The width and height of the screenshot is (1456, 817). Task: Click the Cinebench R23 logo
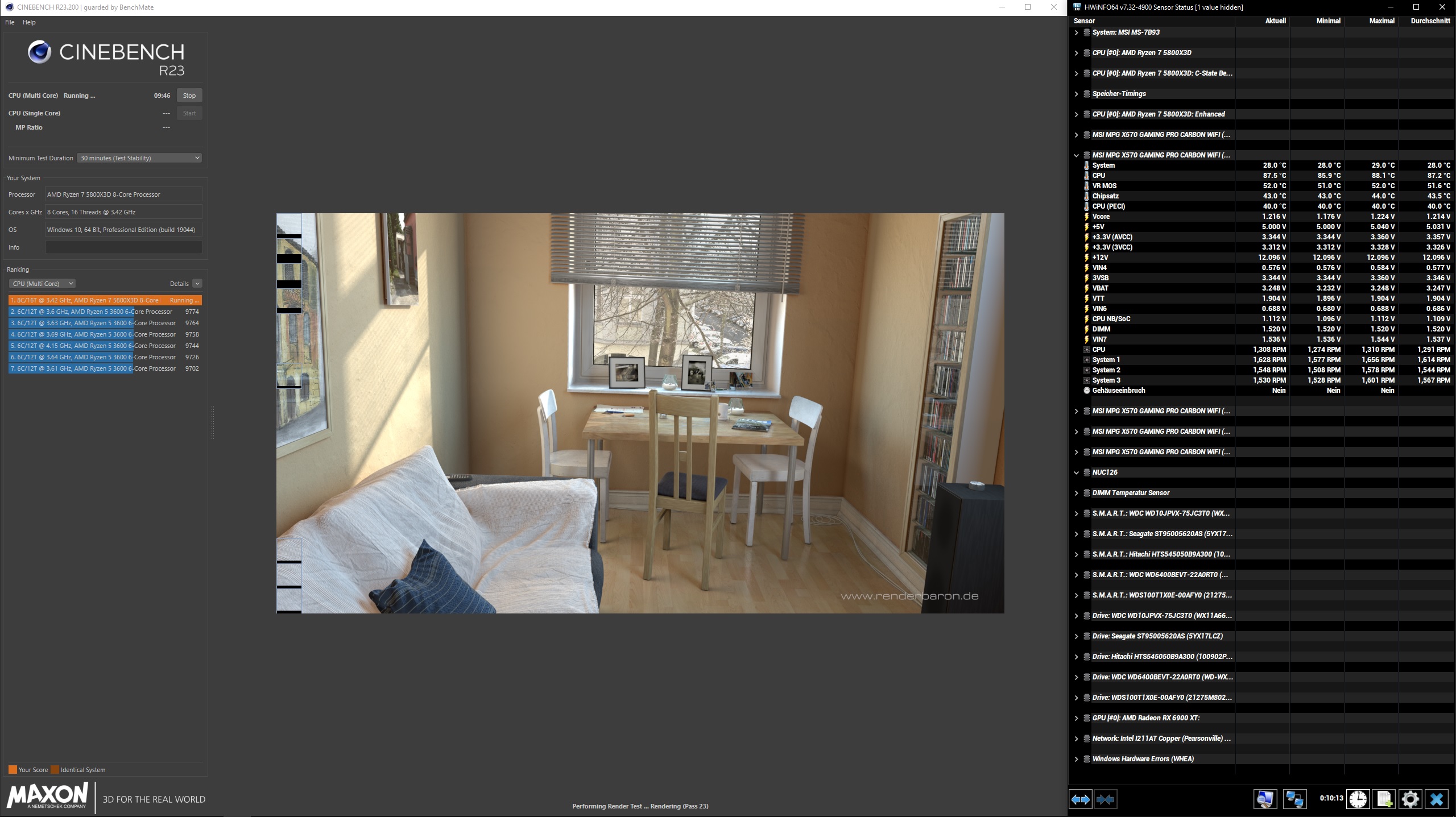[x=106, y=57]
